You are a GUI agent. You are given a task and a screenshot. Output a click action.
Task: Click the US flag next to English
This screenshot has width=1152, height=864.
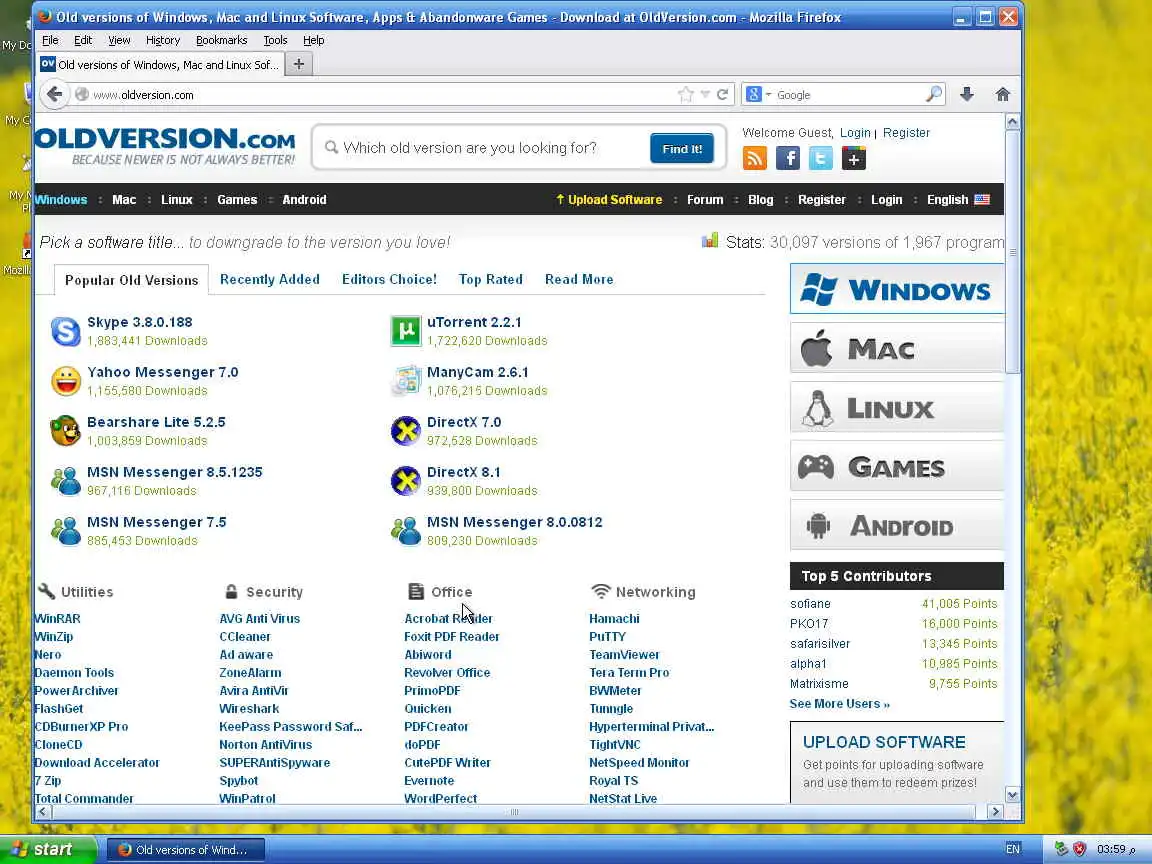pos(982,200)
